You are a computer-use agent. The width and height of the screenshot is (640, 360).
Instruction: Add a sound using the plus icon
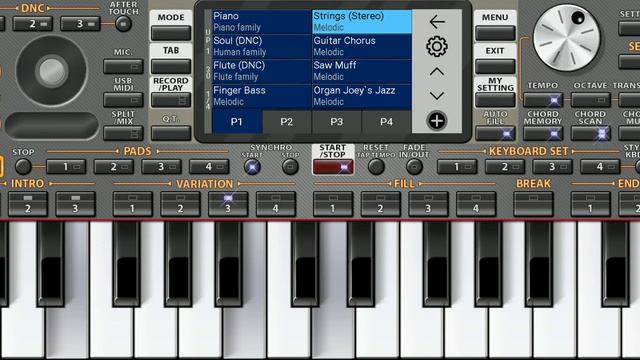pos(437,121)
